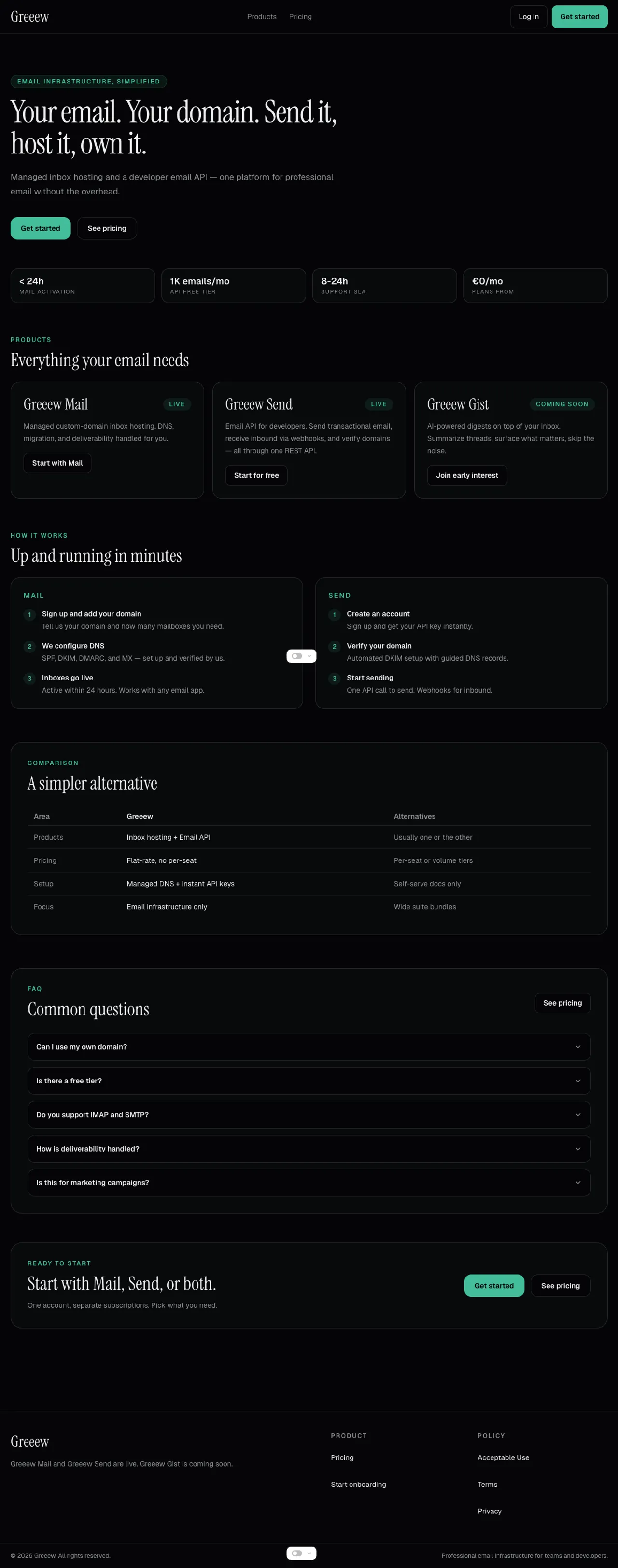The width and height of the screenshot is (618, 1568).
Task: Click the Log in button
Action: click(527, 16)
